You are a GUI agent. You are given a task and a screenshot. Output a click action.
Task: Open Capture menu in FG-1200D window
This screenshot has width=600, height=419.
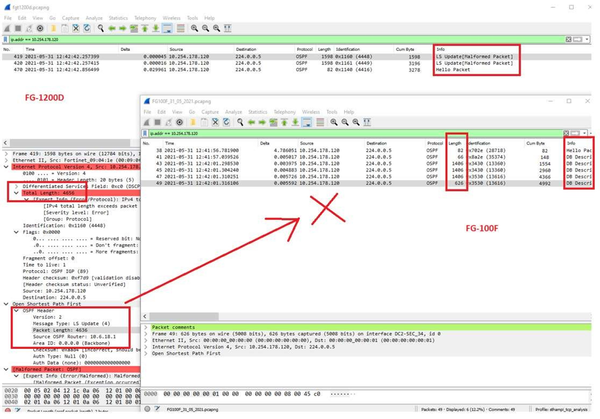[70, 18]
